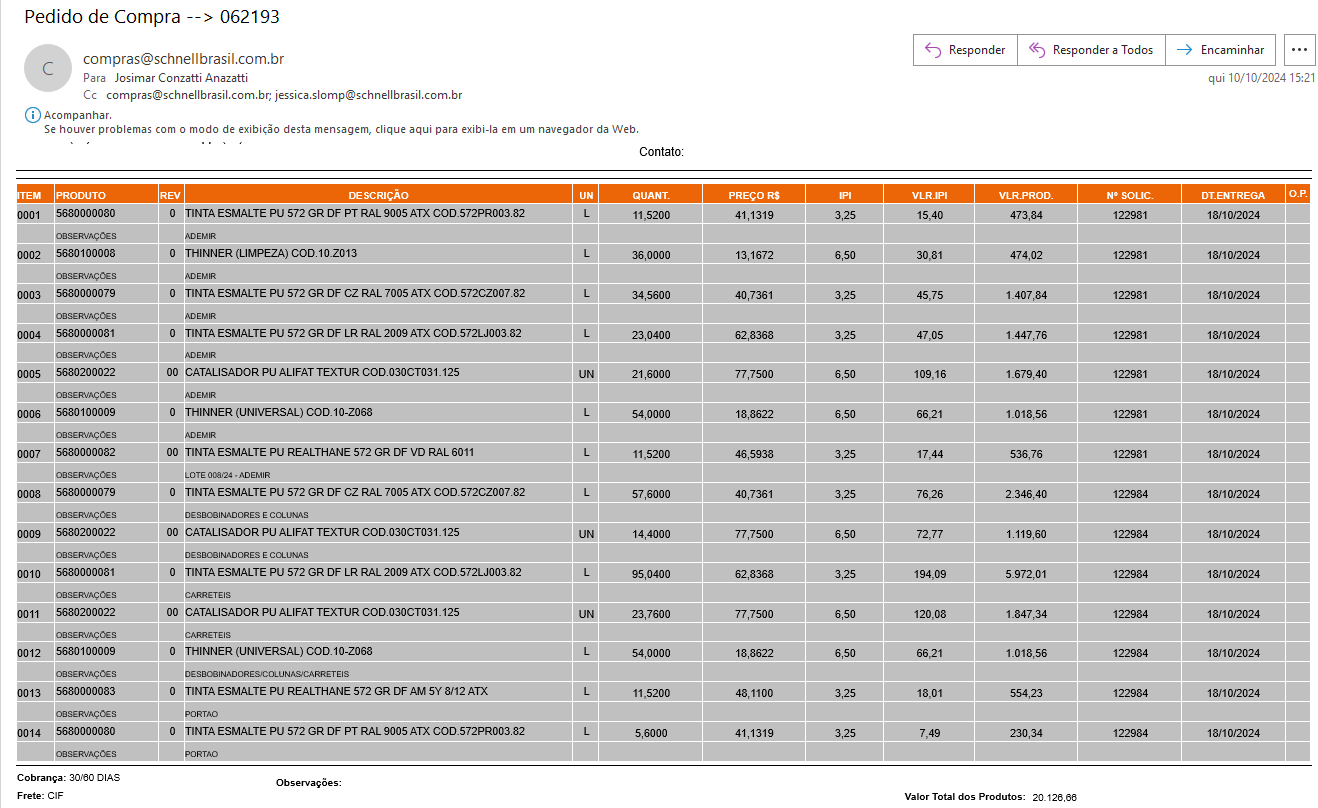The image size is (1318, 808).
Task: Click the DESCRIÇÃO column header
Action: coord(378,195)
